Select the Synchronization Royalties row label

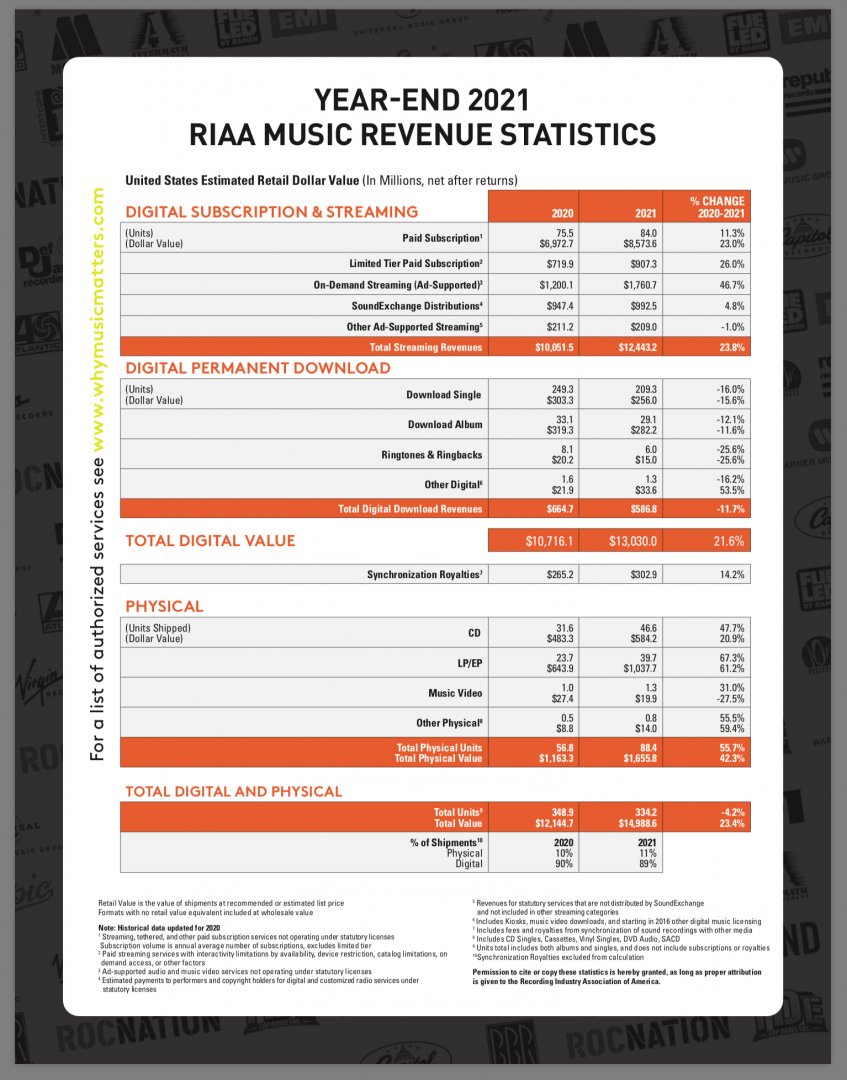[424, 574]
